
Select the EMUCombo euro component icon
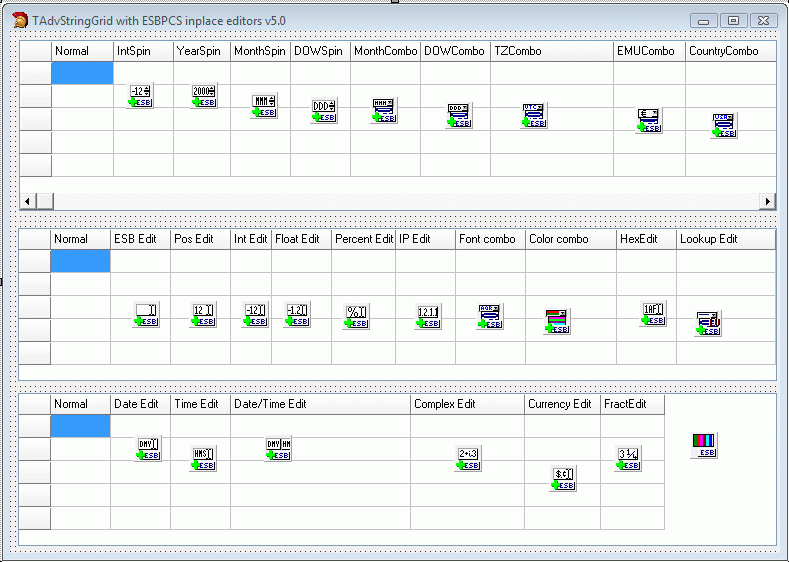point(649,121)
